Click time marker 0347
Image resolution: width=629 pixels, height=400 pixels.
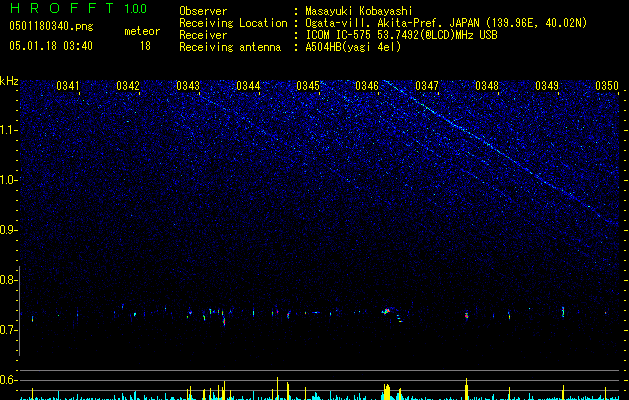427,85
